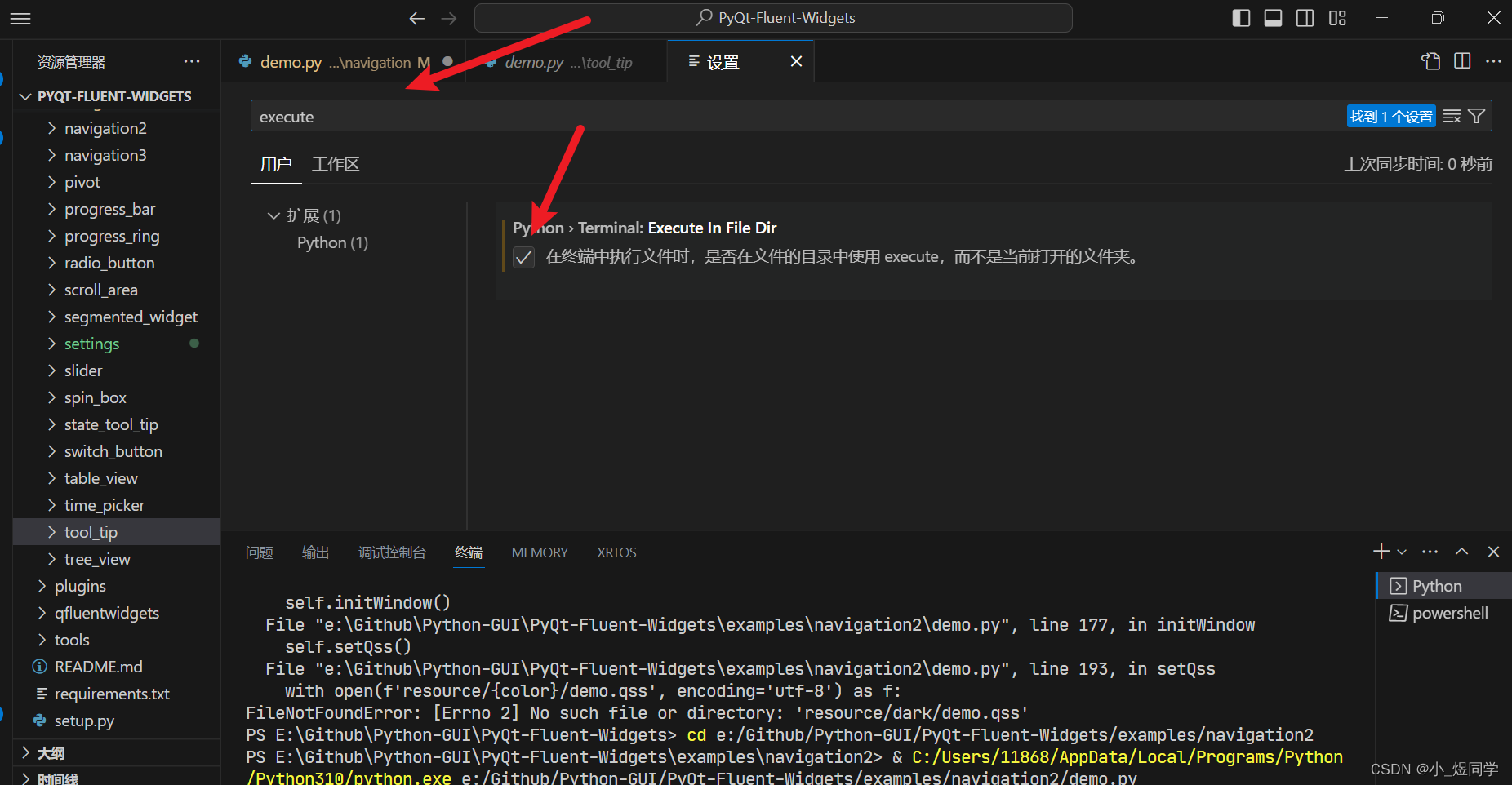
Task: Switch to the 问题 panel tab
Action: click(x=260, y=552)
